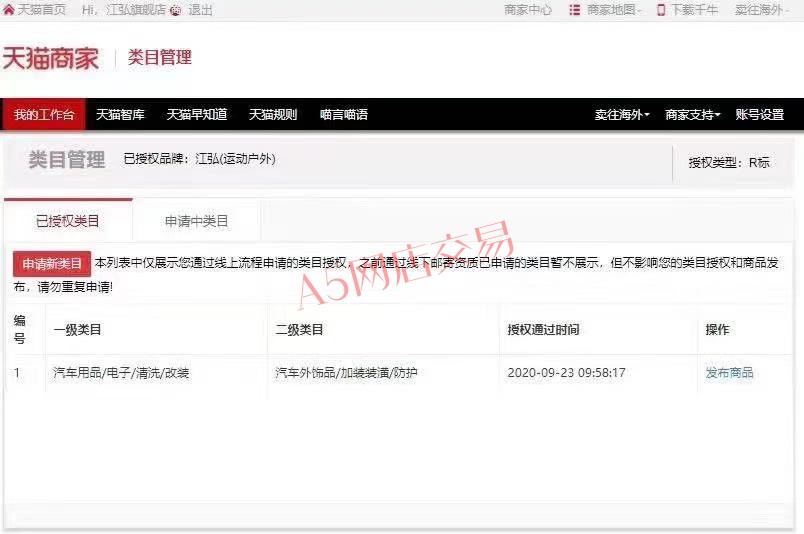Open the 天猫规则 menu item
Viewport: 804px width, 534px height.
[x=273, y=114]
